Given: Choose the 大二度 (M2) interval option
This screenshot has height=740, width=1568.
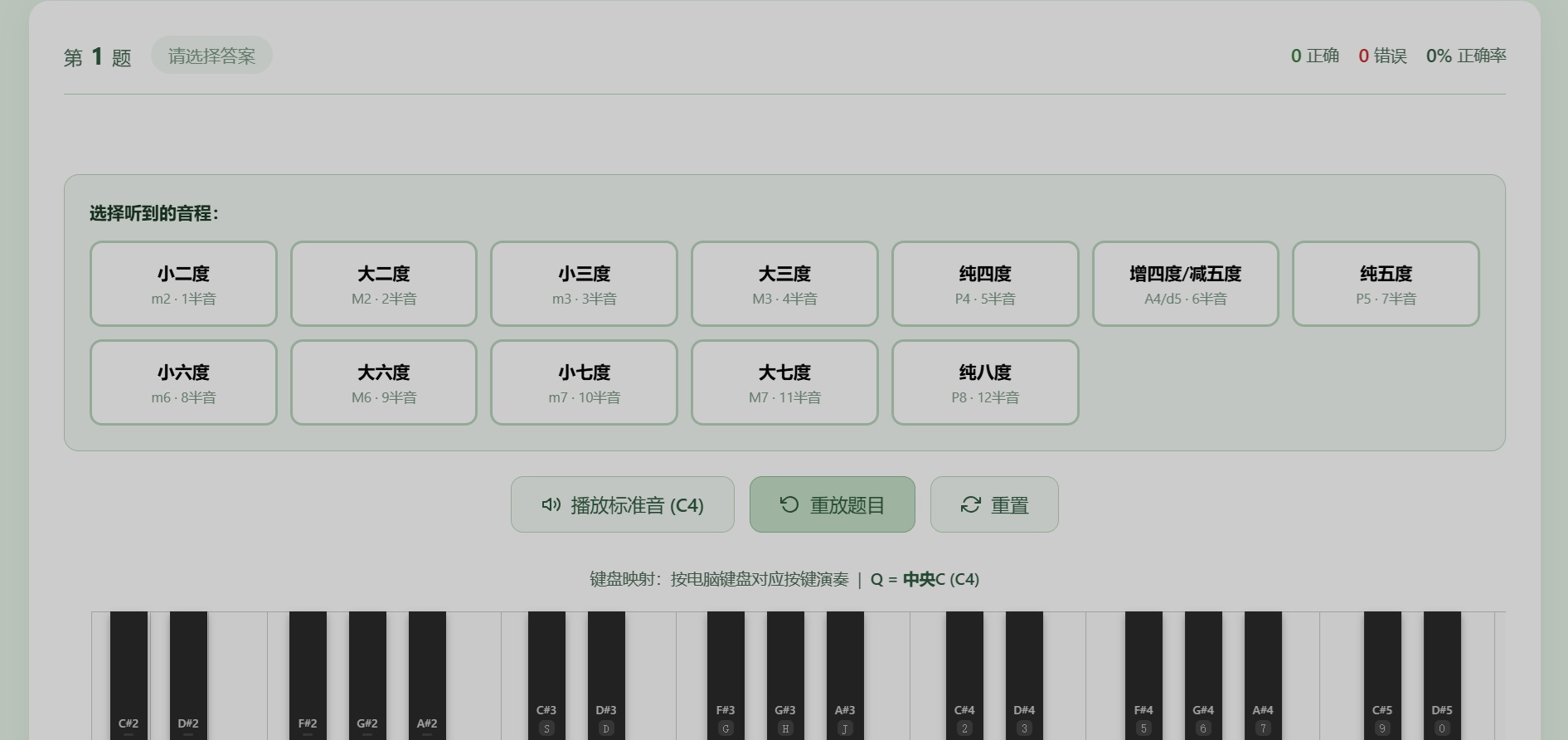Looking at the screenshot, I should pos(384,284).
